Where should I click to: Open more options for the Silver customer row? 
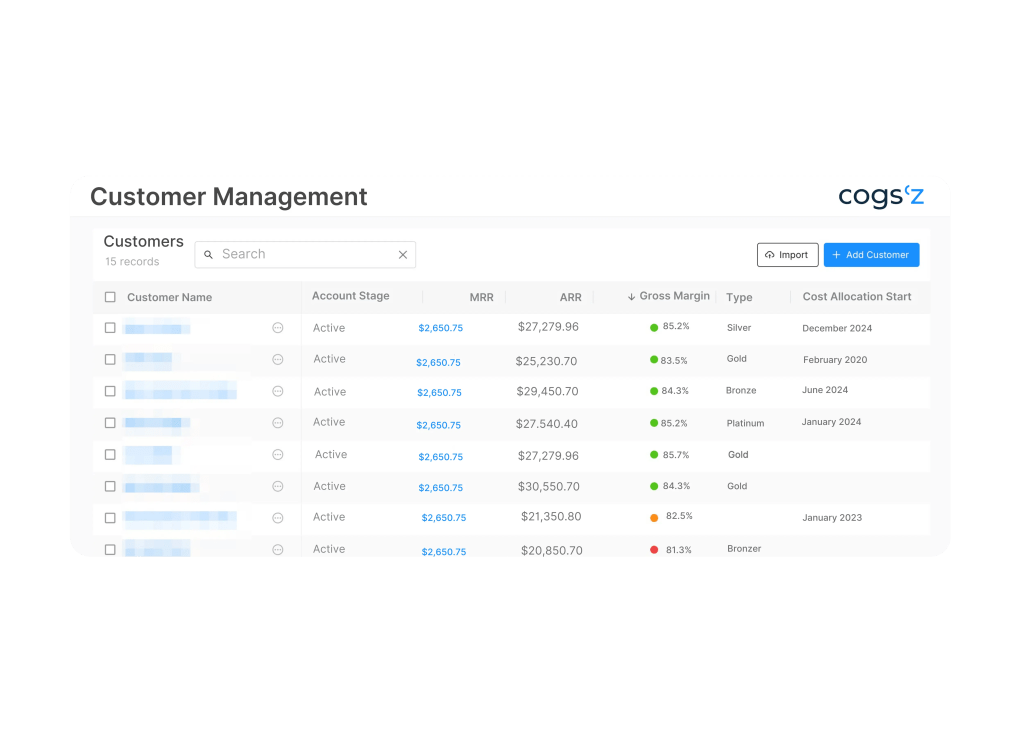point(278,328)
